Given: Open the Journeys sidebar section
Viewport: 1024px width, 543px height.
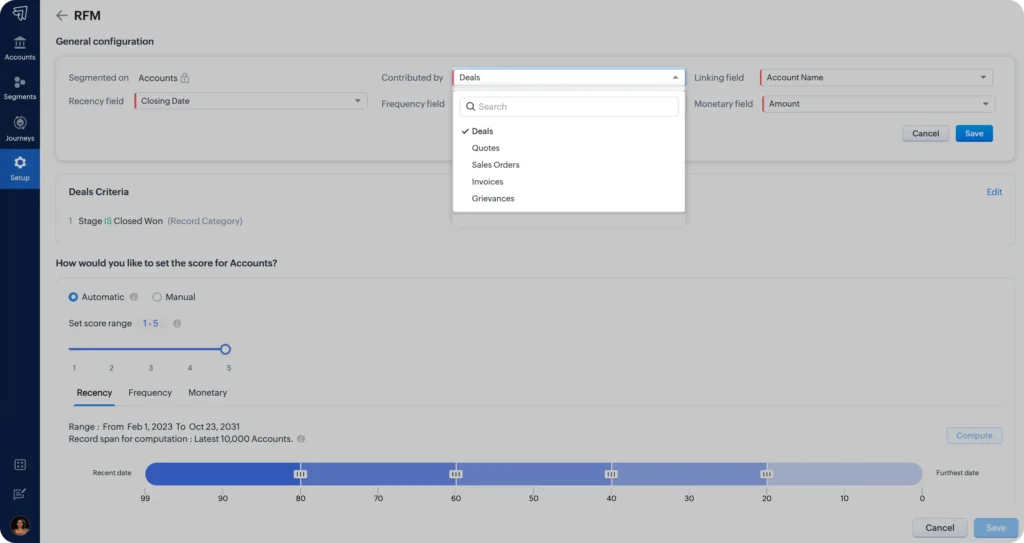Looking at the screenshot, I should (20, 129).
